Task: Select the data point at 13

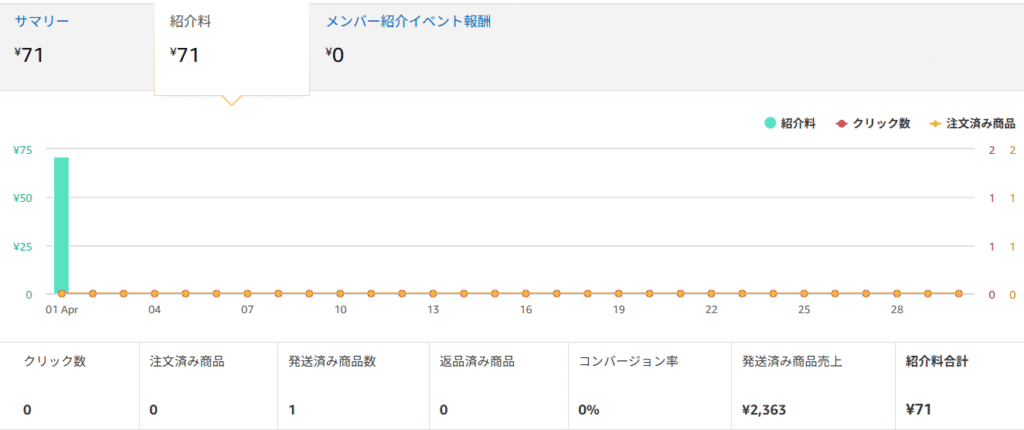Action: (433, 294)
